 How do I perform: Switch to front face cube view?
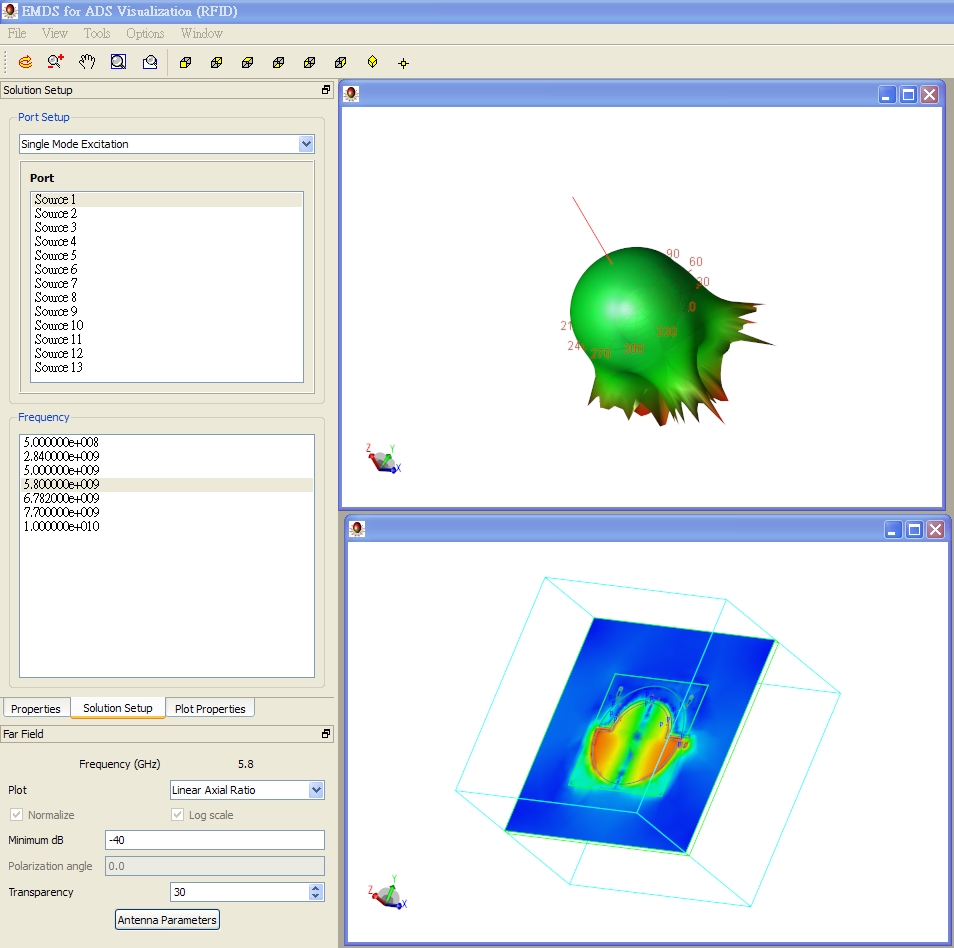tap(186, 62)
